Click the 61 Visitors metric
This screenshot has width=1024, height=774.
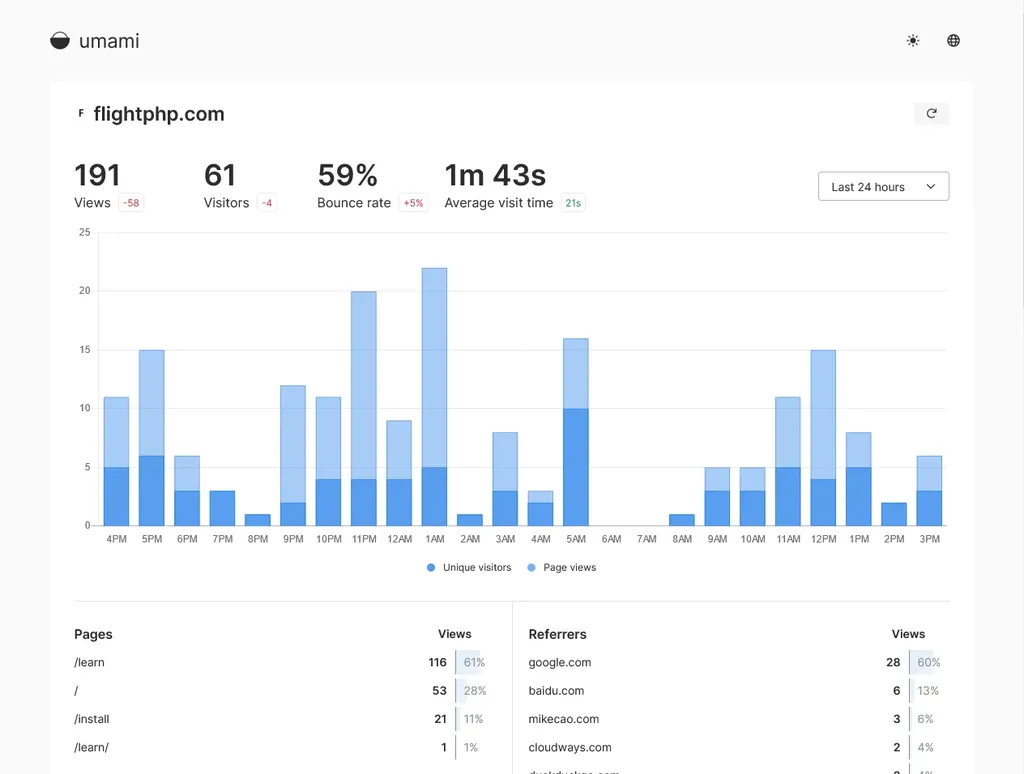219,175
